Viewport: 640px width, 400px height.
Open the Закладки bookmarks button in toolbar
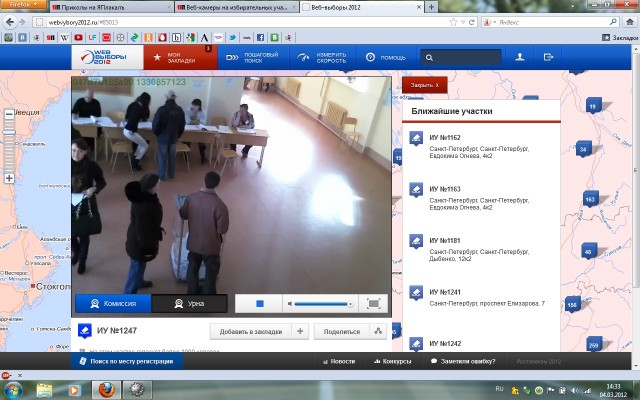click(620, 38)
